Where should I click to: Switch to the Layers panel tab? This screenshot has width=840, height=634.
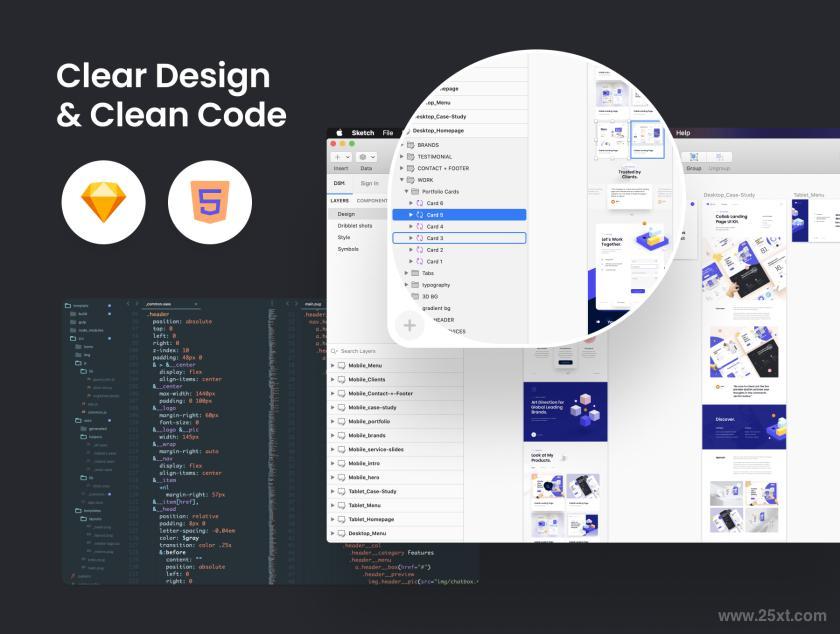click(x=340, y=200)
